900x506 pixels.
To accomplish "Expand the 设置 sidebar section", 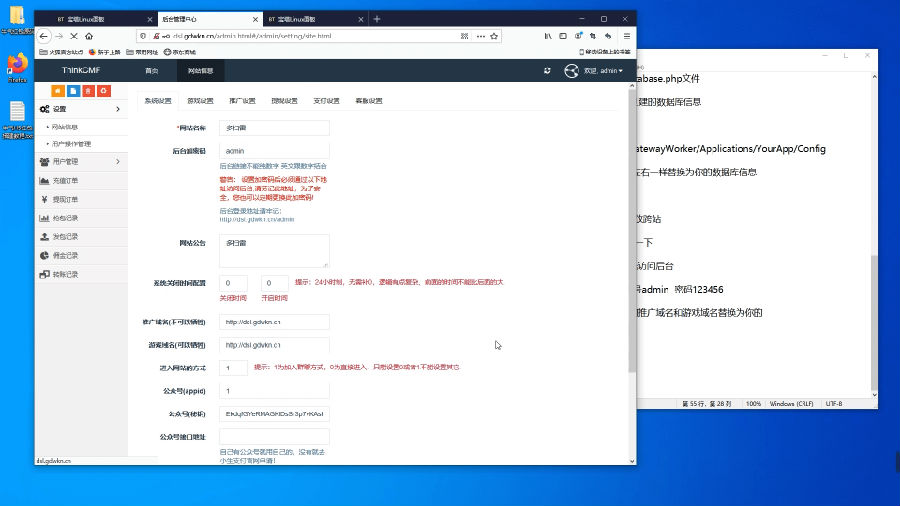I will pyautogui.click(x=80, y=109).
